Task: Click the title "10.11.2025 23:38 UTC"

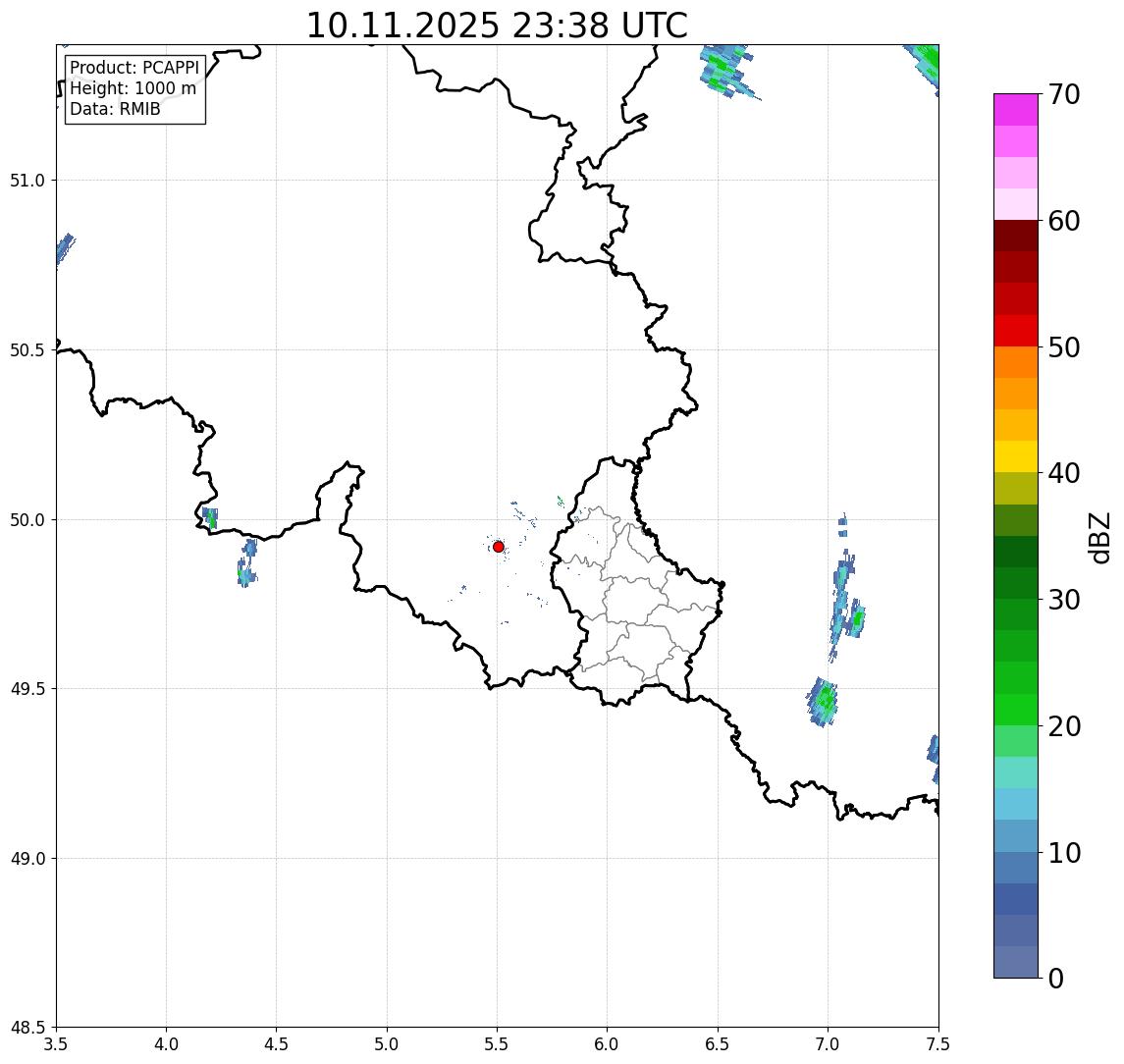Action: coord(497,26)
